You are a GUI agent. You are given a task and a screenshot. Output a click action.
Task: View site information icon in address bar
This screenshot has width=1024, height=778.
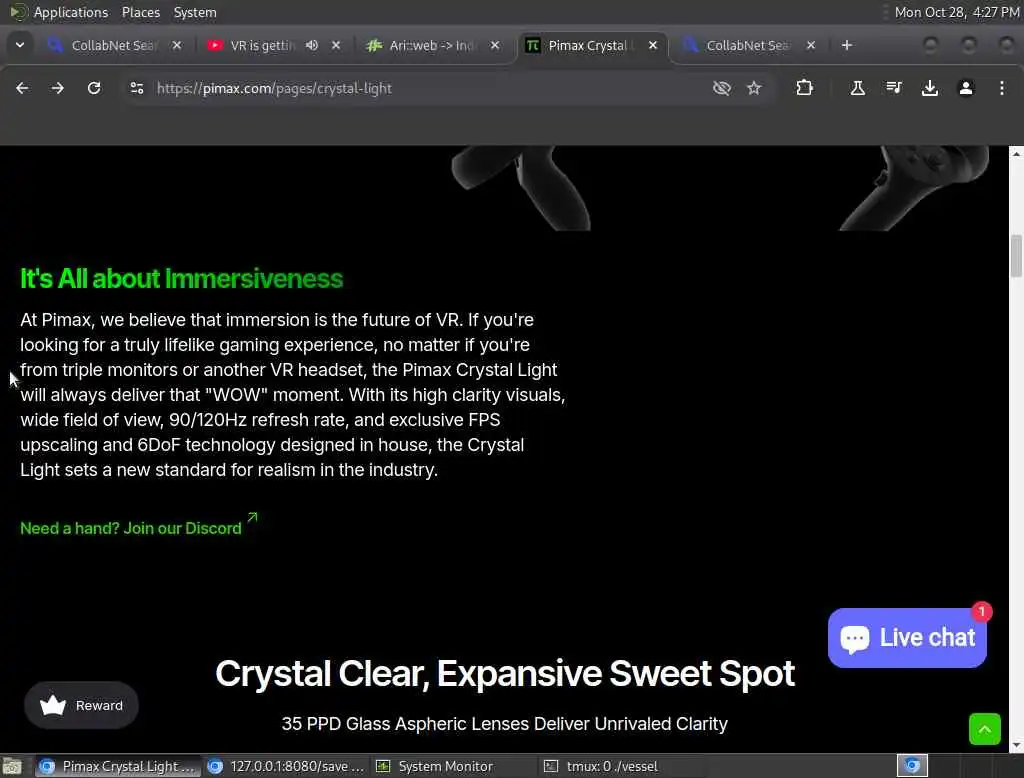point(136,88)
